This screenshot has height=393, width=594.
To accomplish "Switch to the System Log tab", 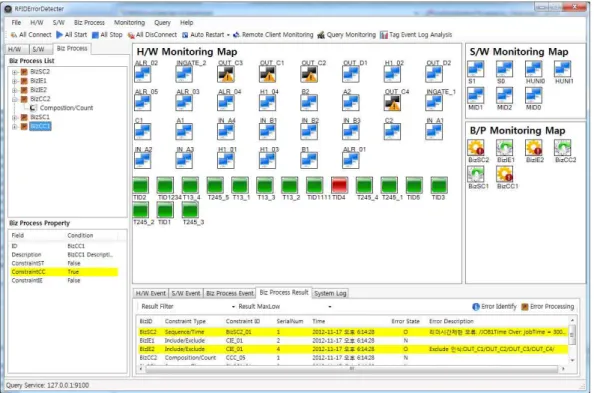I will point(330,293).
